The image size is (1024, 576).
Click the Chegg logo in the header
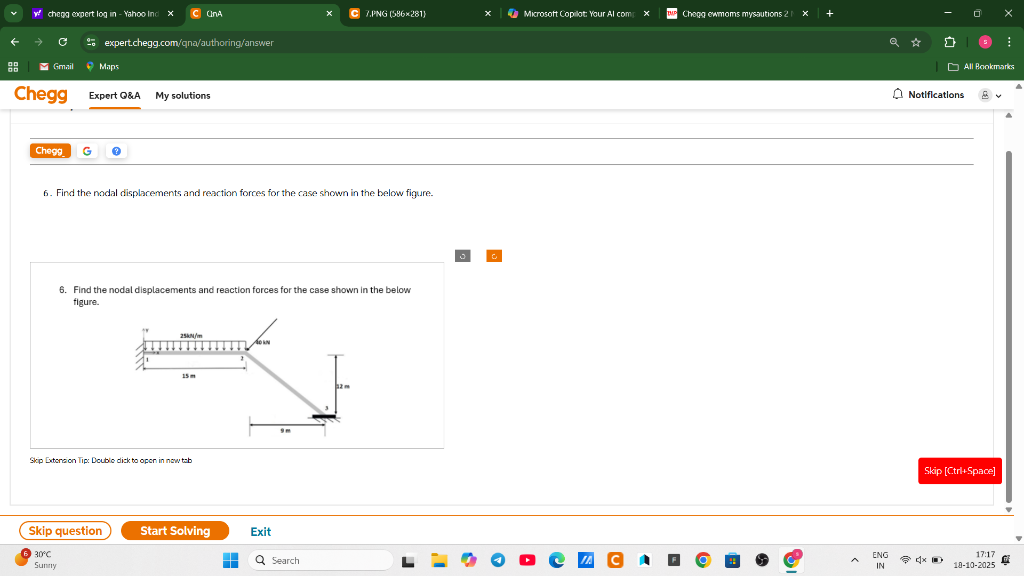[40, 95]
